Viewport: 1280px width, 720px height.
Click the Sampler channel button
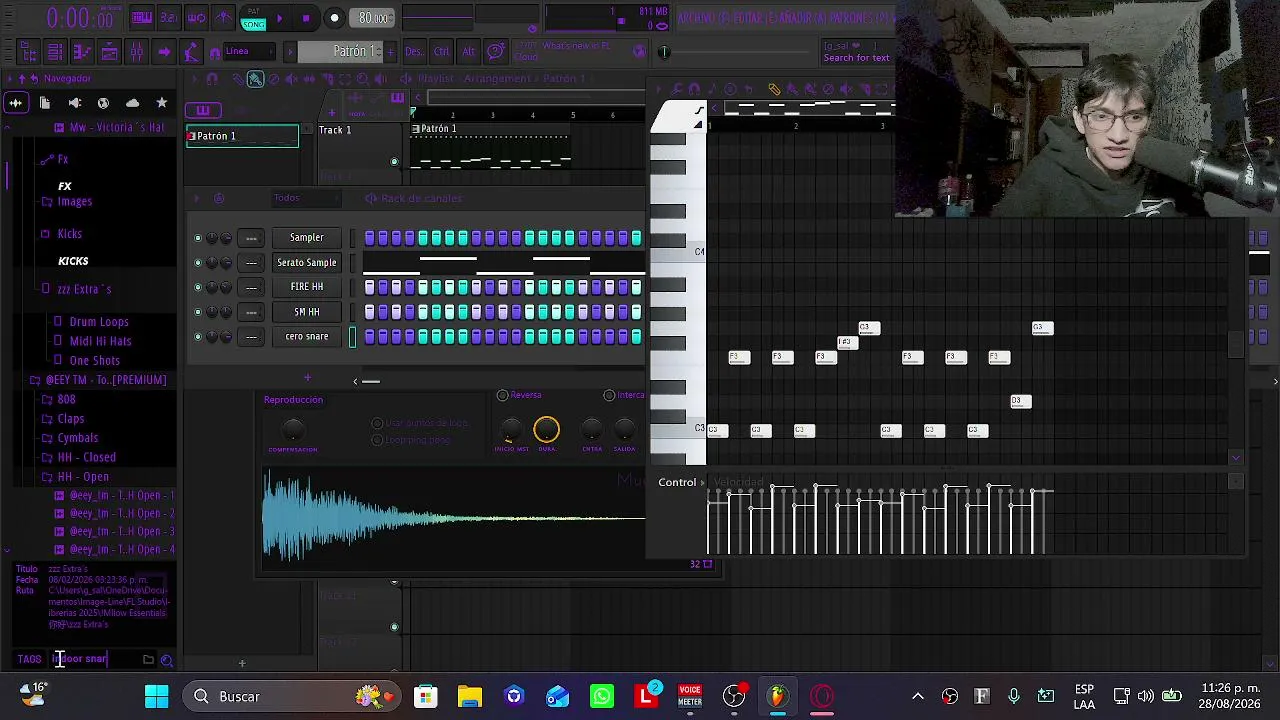(307, 238)
